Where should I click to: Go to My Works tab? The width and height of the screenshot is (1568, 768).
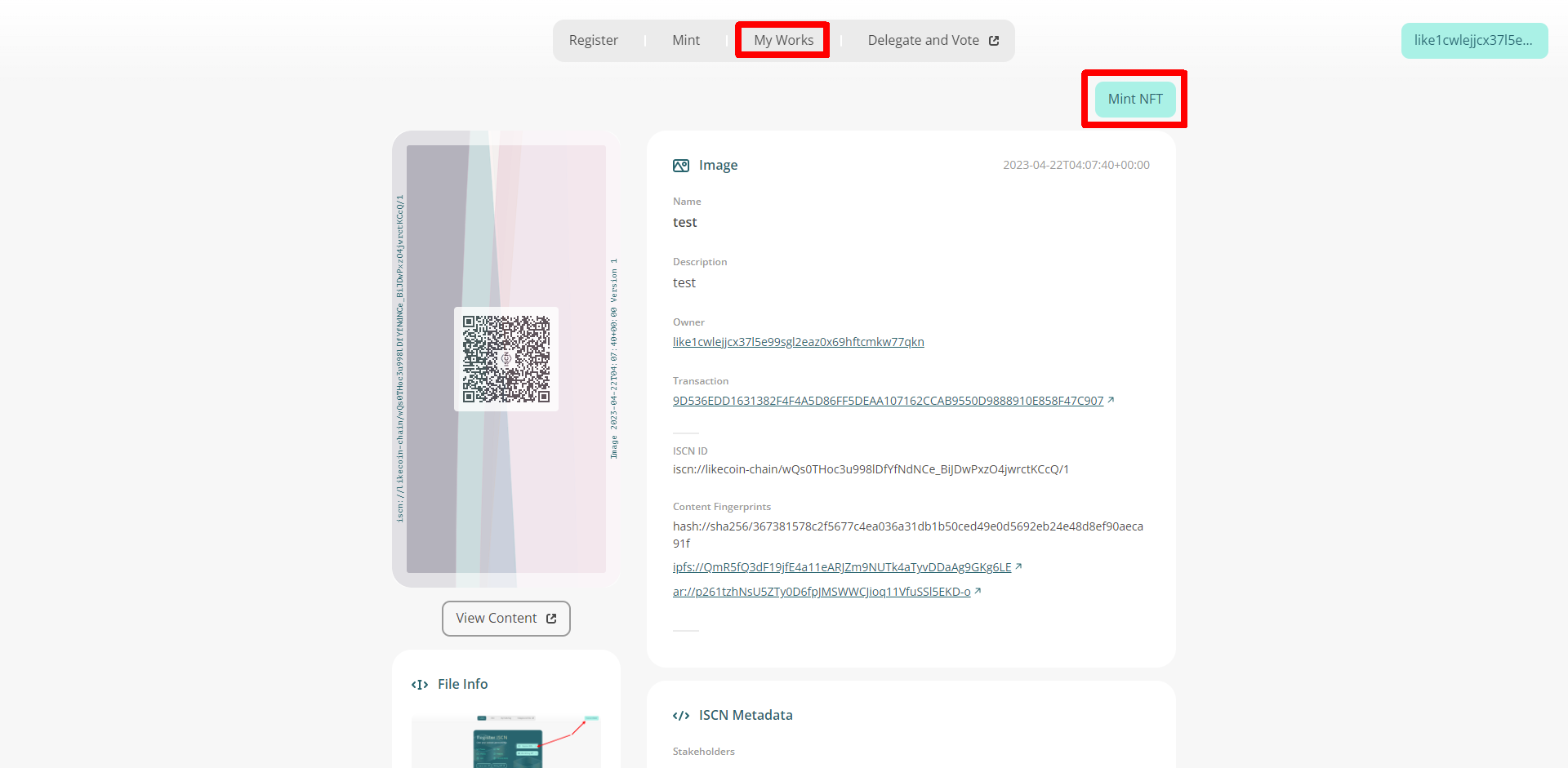(x=783, y=41)
